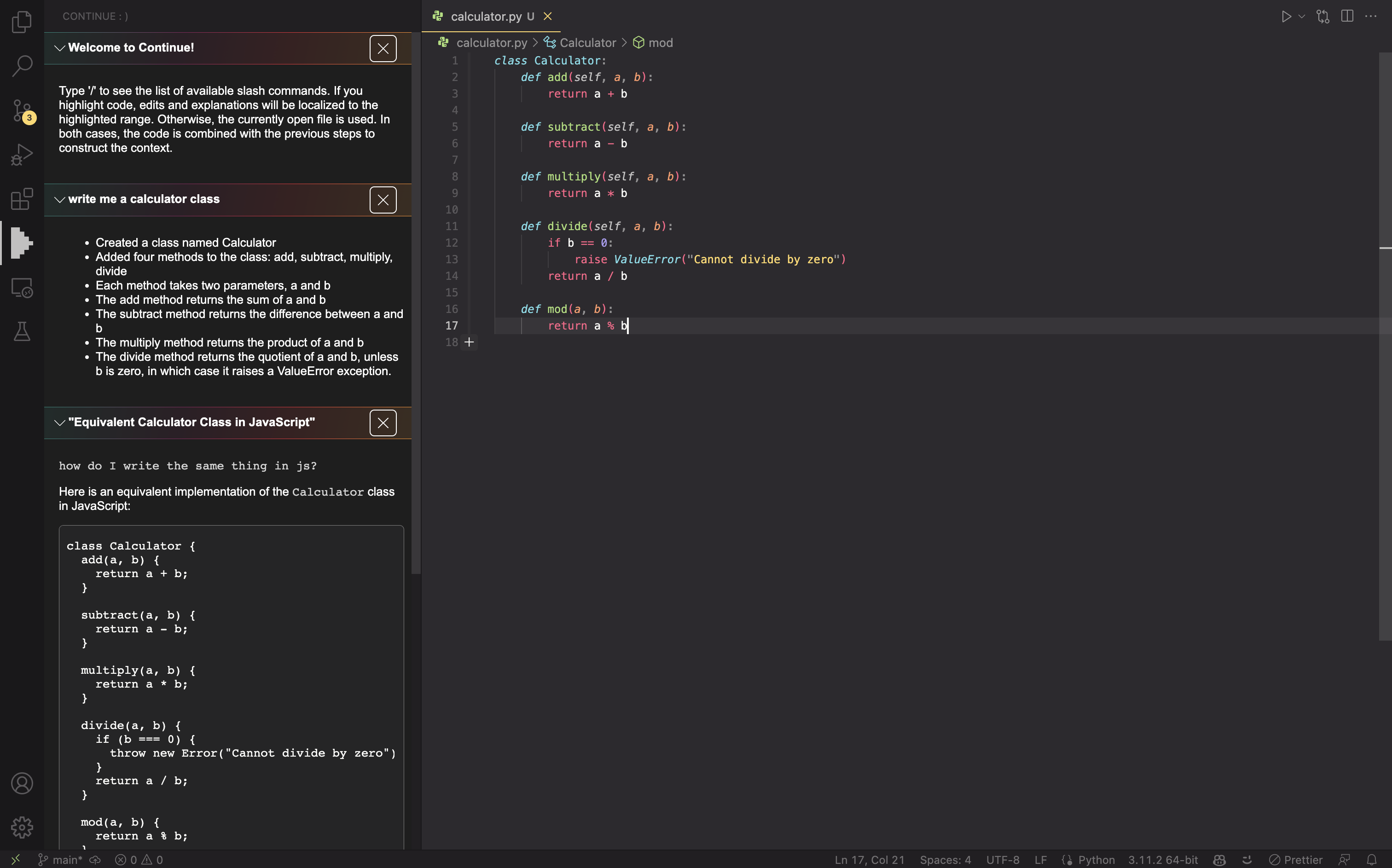This screenshot has height=868, width=1392.
Task: Open the Manage settings gear
Action: pos(22,827)
